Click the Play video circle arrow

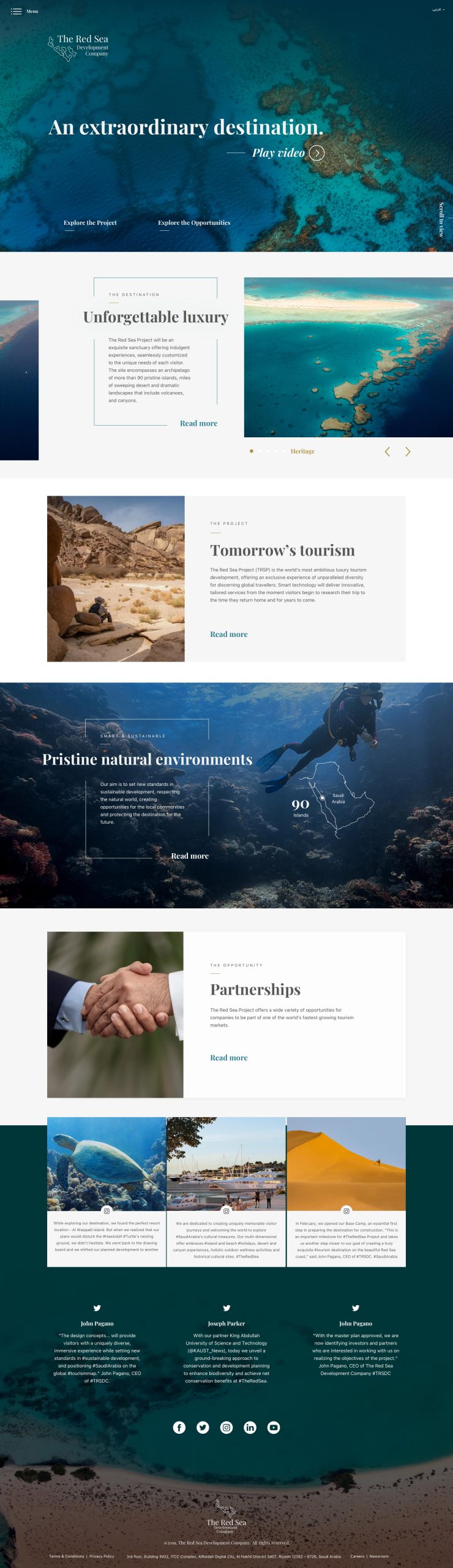[x=316, y=153]
